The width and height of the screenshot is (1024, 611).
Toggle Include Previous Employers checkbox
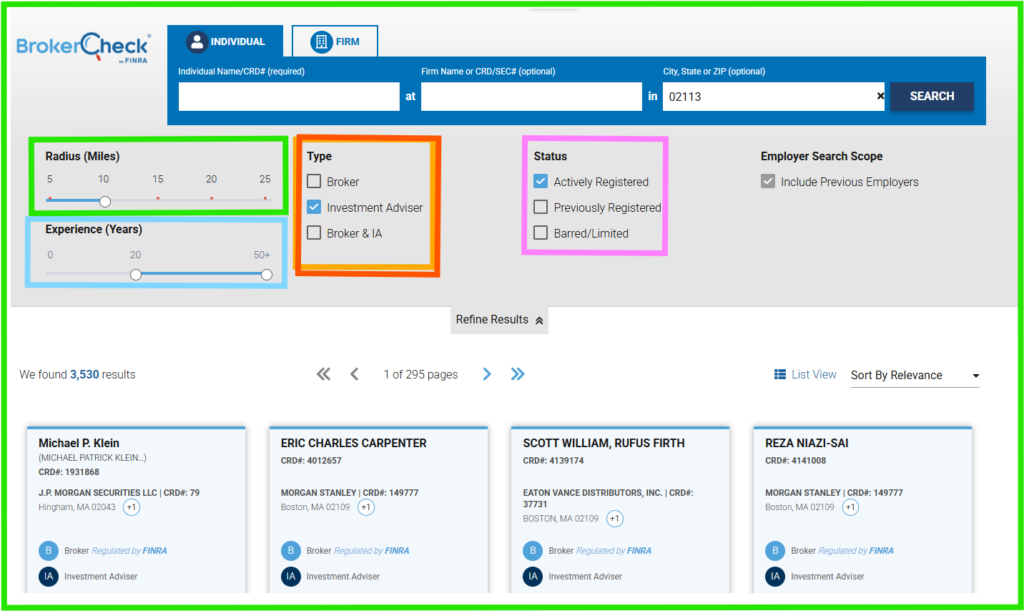[x=768, y=181]
